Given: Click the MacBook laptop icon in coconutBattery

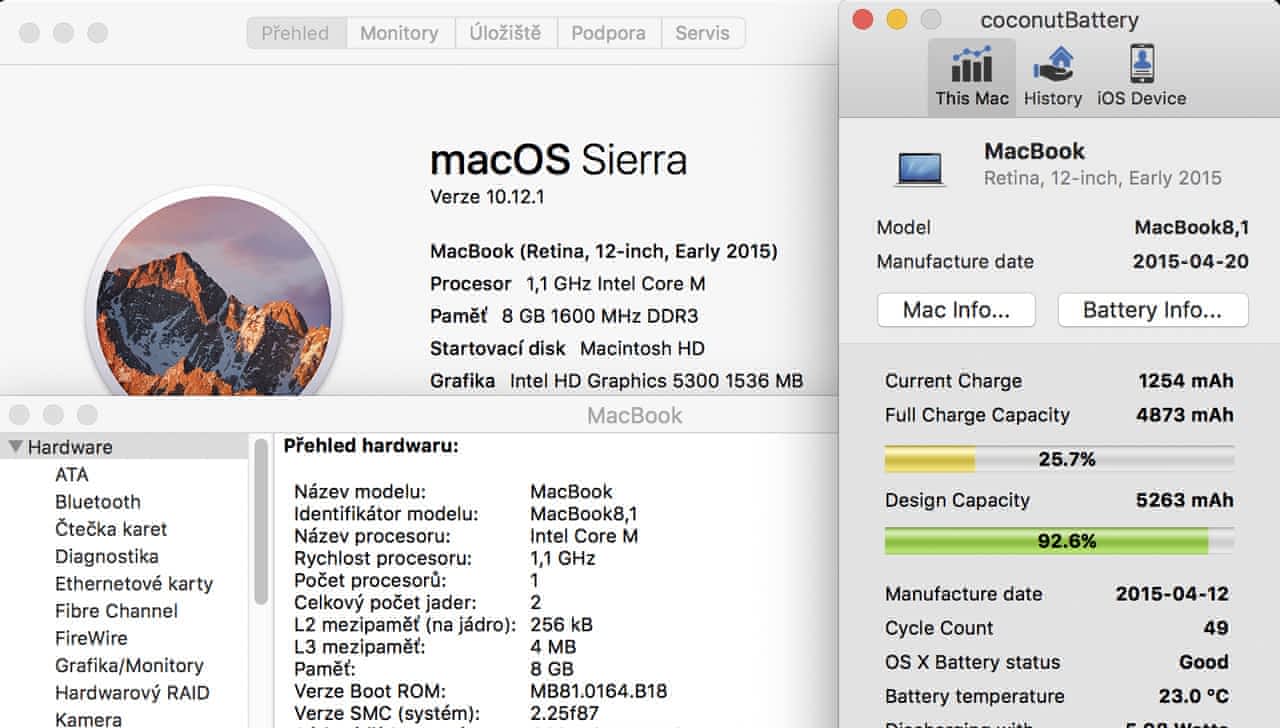Looking at the screenshot, I should pyautogui.click(x=920, y=166).
